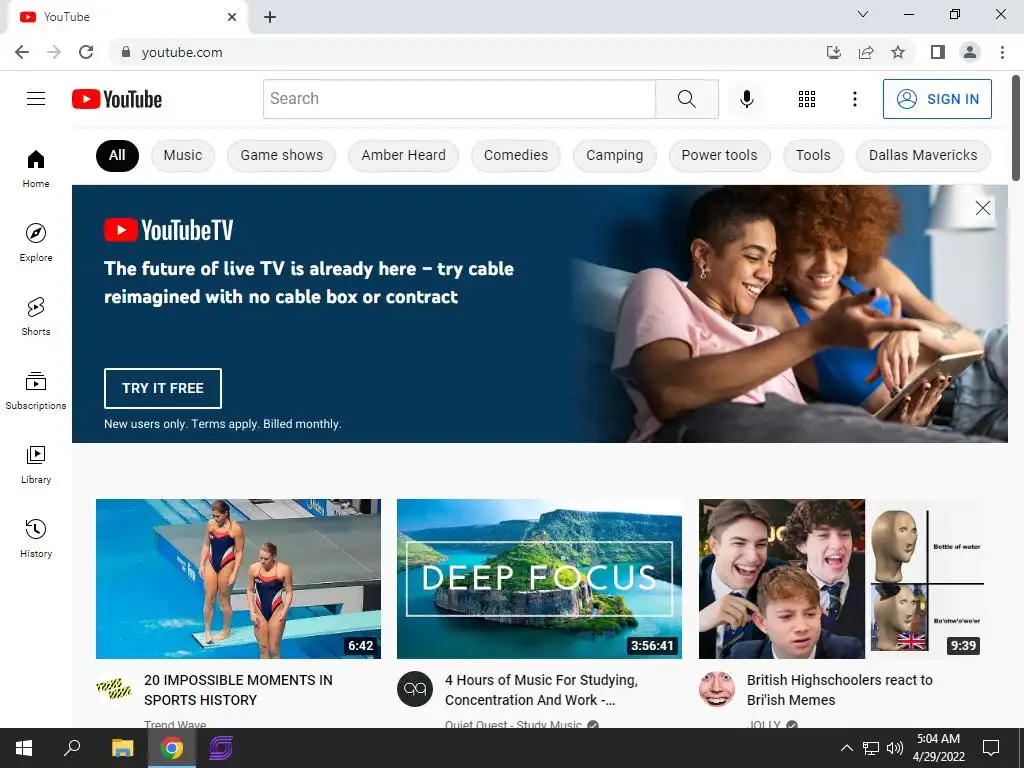Select the Music filter chip

(183, 155)
